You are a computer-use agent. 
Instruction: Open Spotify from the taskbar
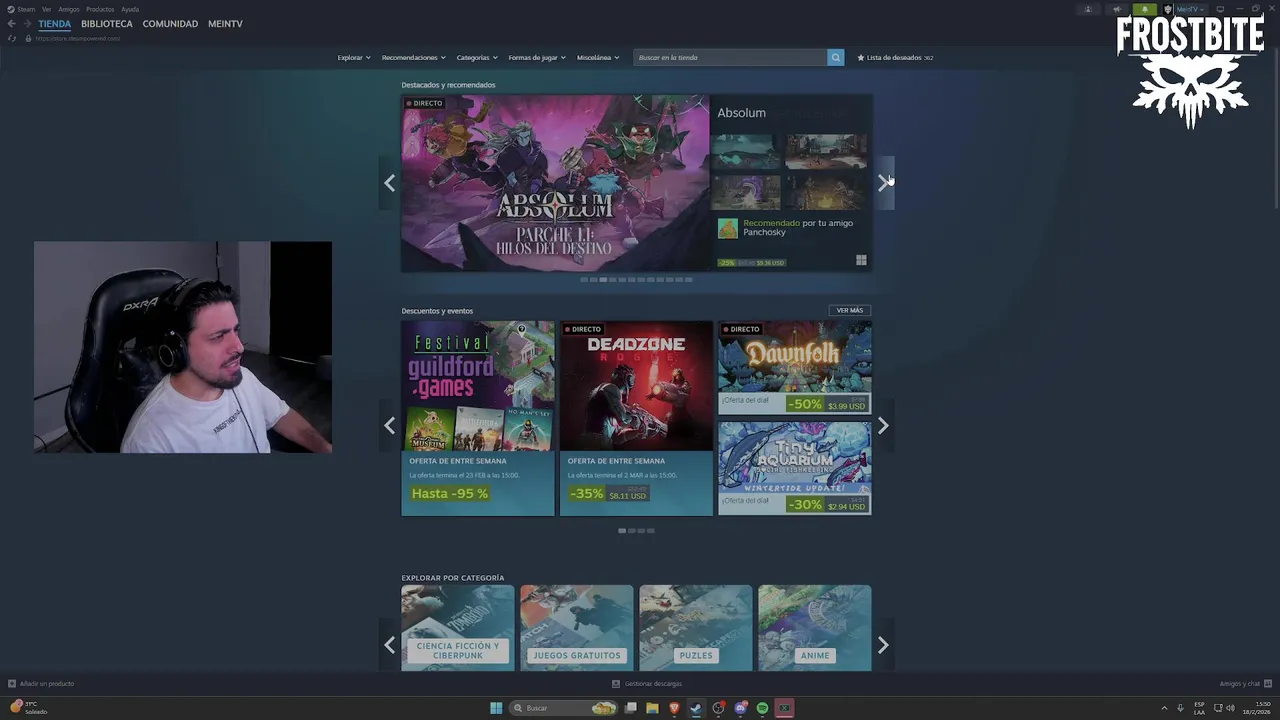point(762,708)
